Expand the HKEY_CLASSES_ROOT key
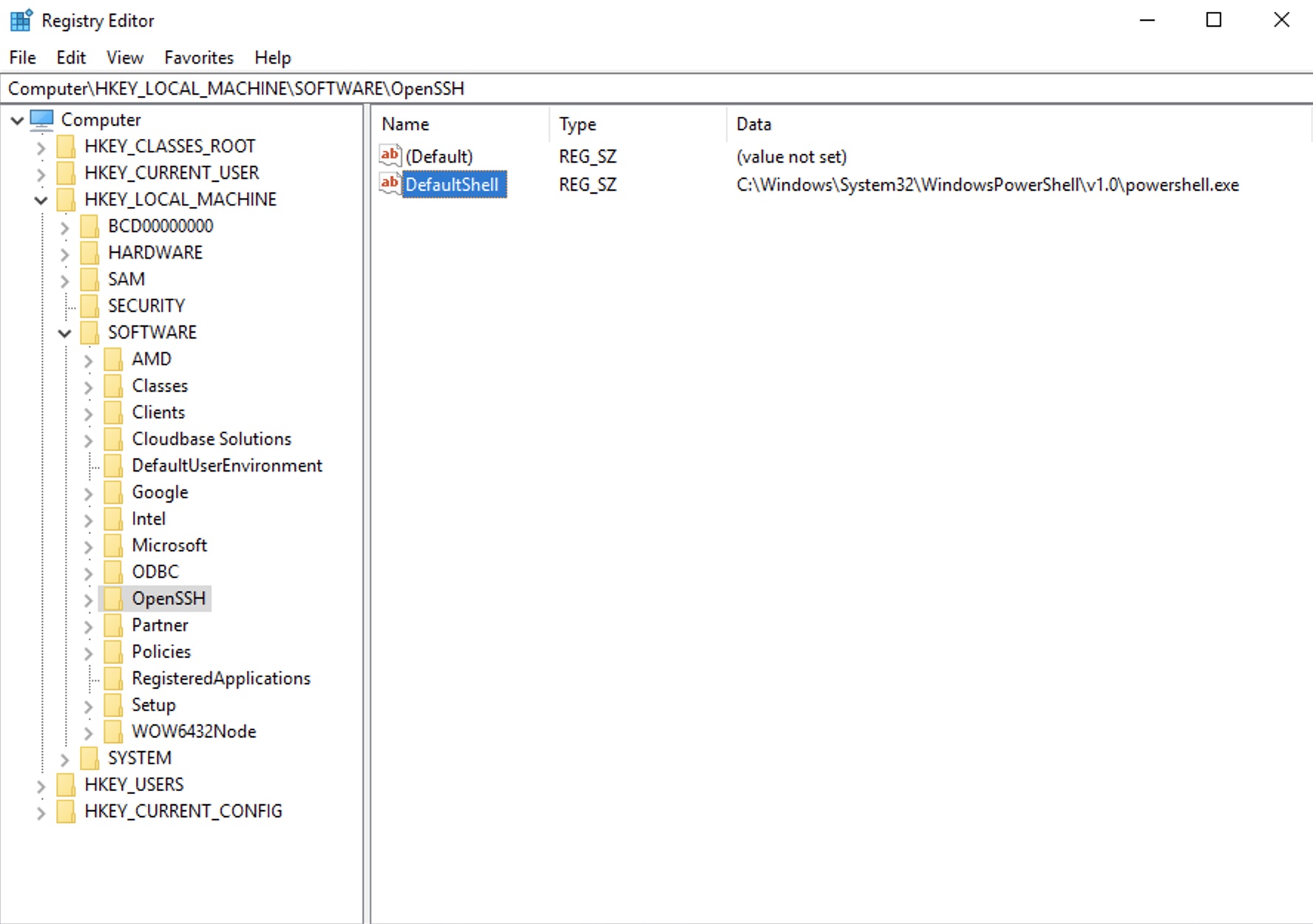 point(41,146)
